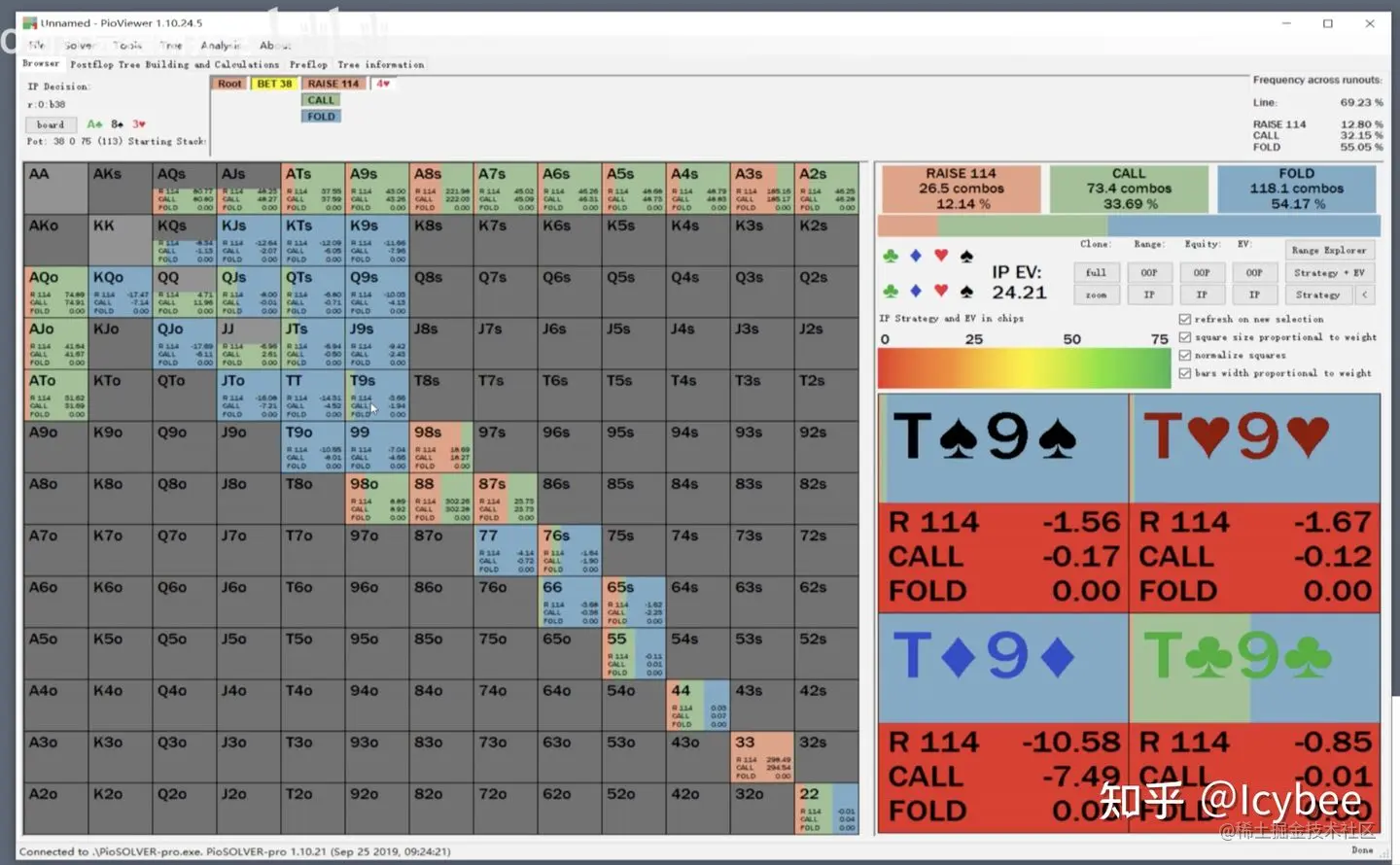This screenshot has height=865, width=1400.
Task: Select the blue diamond icon in lower suit row
Action: pyautogui.click(x=915, y=291)
